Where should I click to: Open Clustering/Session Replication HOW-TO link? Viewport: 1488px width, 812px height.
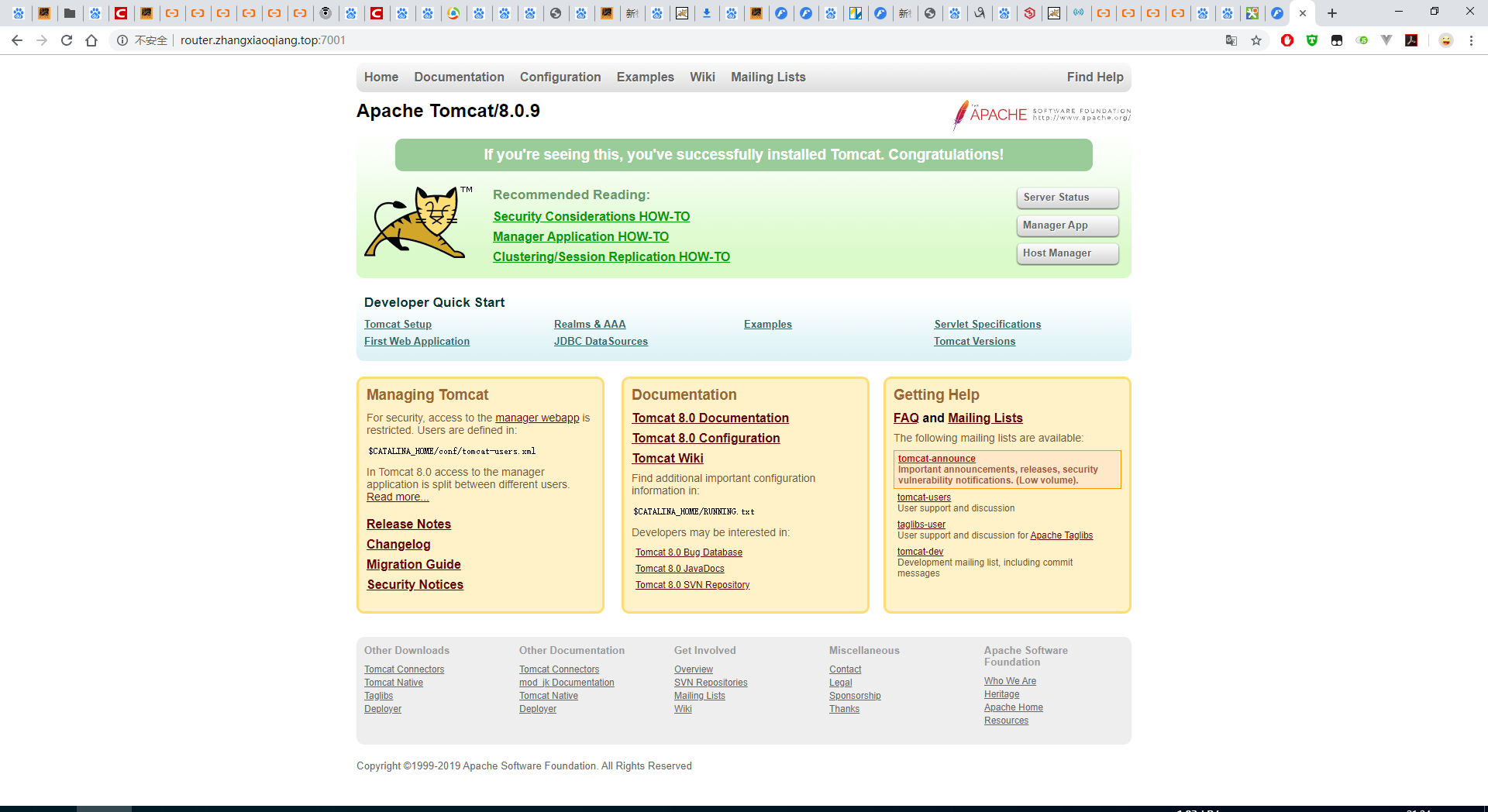click(x=611, y=257)
